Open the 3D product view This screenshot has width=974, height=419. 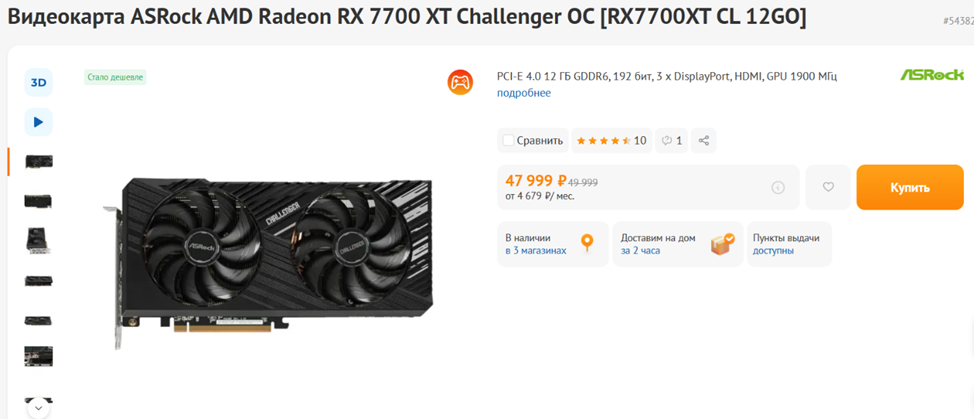(x=39, y=83)
